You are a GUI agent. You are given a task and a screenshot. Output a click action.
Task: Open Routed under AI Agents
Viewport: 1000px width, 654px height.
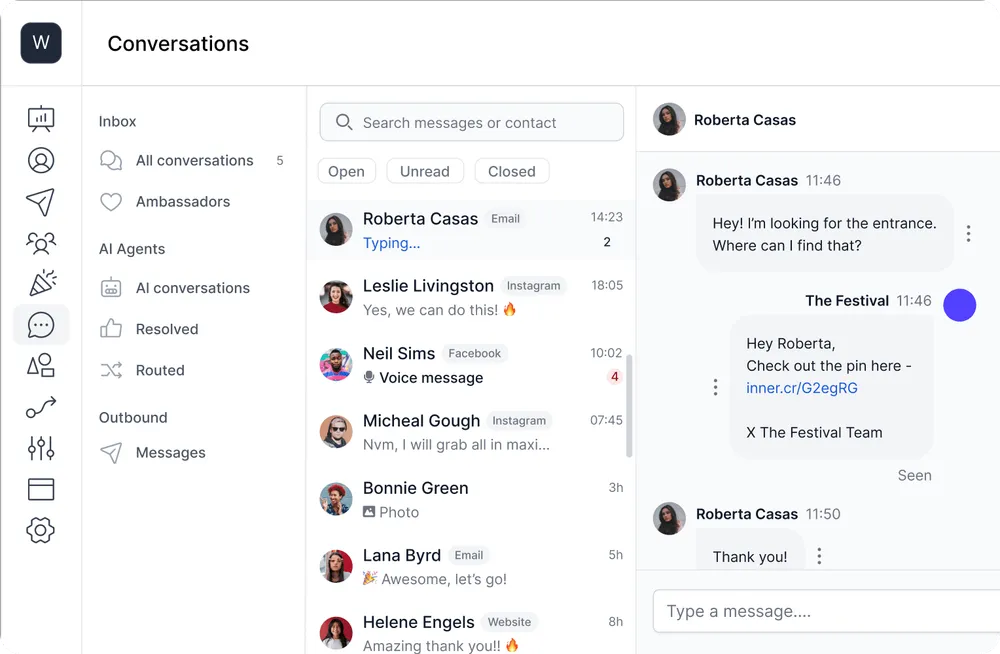pos(159,370)
